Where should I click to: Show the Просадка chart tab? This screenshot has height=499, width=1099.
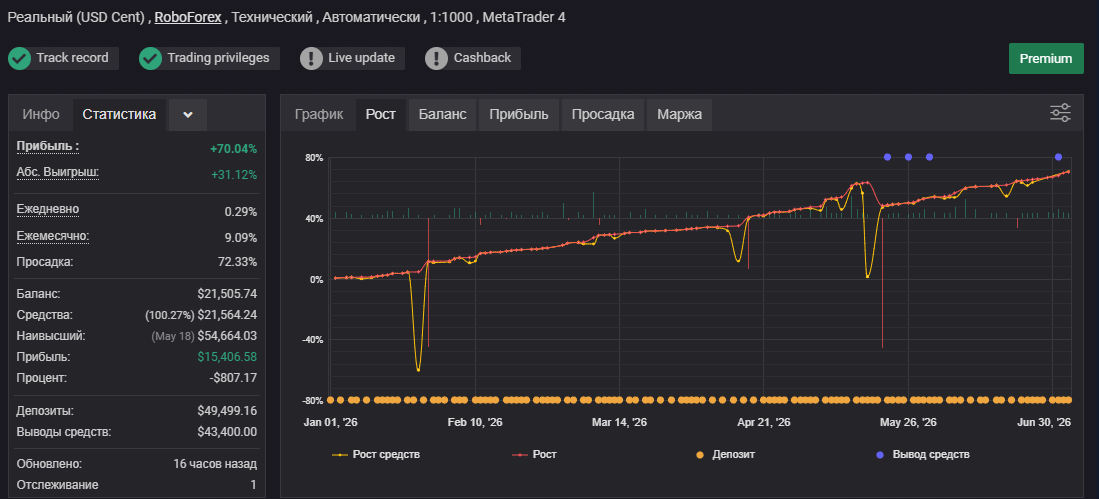tap(603, 115)
